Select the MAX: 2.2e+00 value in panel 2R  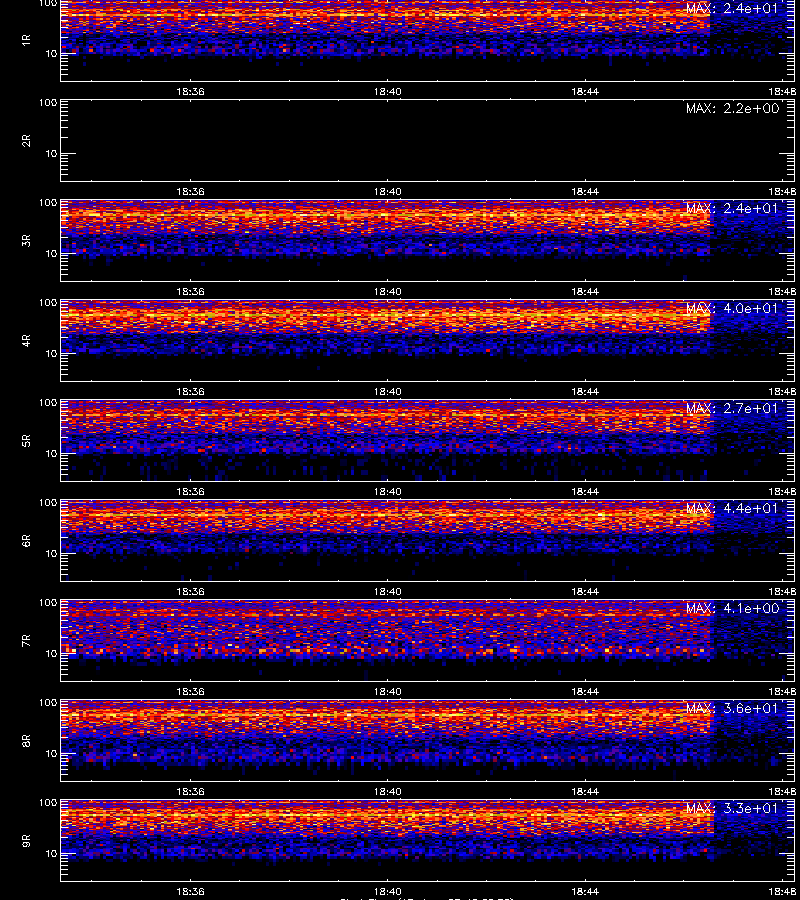click(732, 108)
